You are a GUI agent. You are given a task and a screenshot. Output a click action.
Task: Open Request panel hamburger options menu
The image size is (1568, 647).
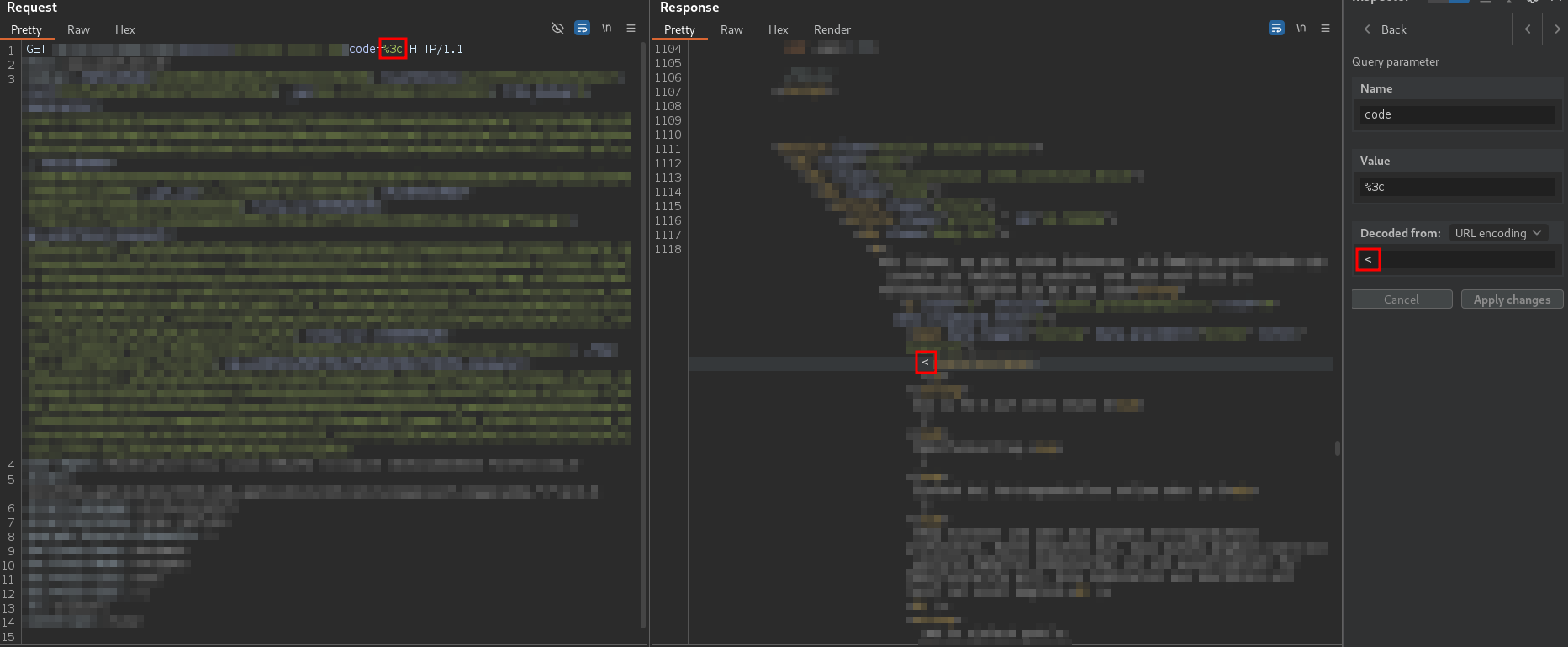click(631, 28)
